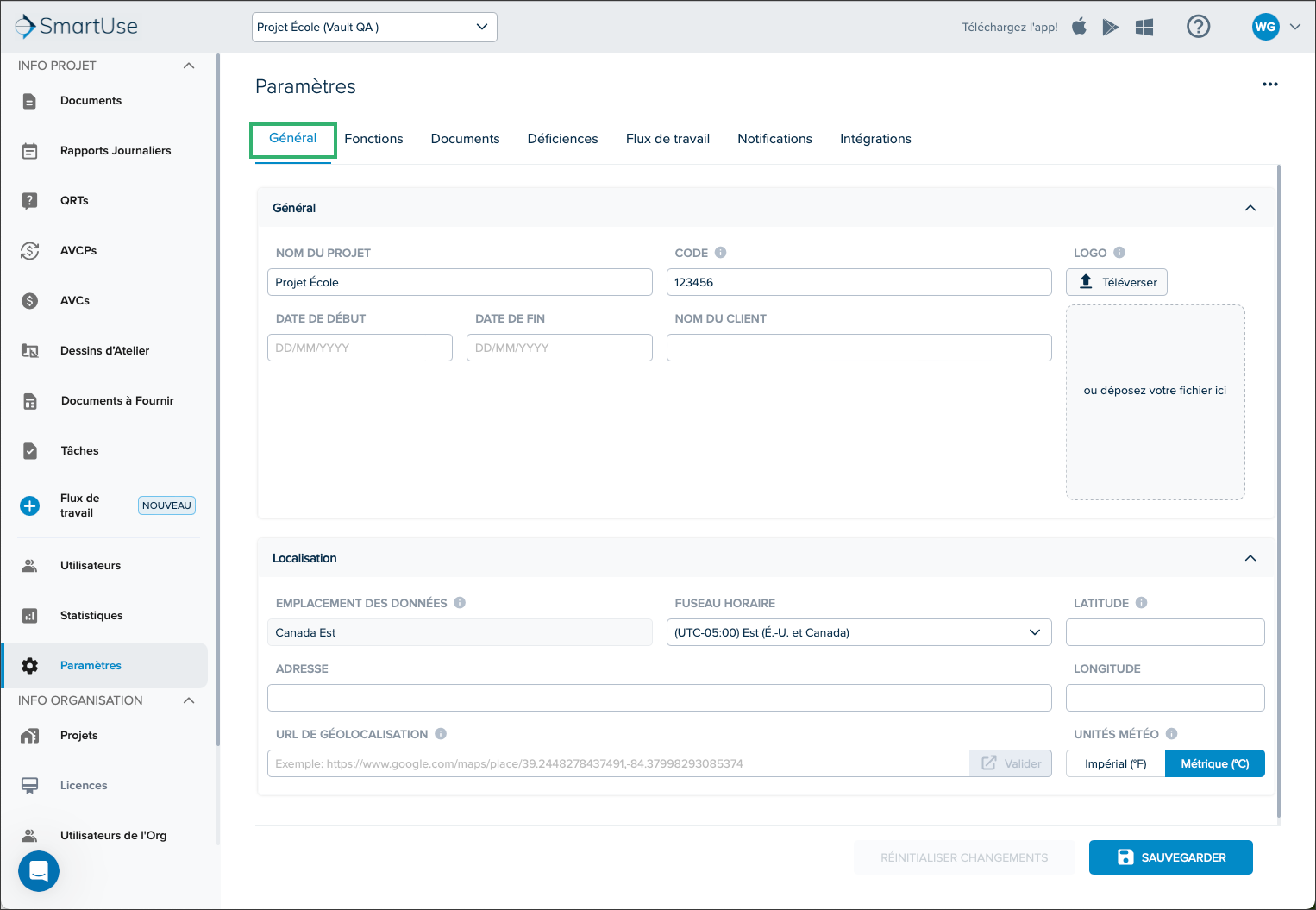Image resolution: width=1316 pixels, height=910 pixels.
Task: Open the help question mark icon
Action: (1198, 27)
